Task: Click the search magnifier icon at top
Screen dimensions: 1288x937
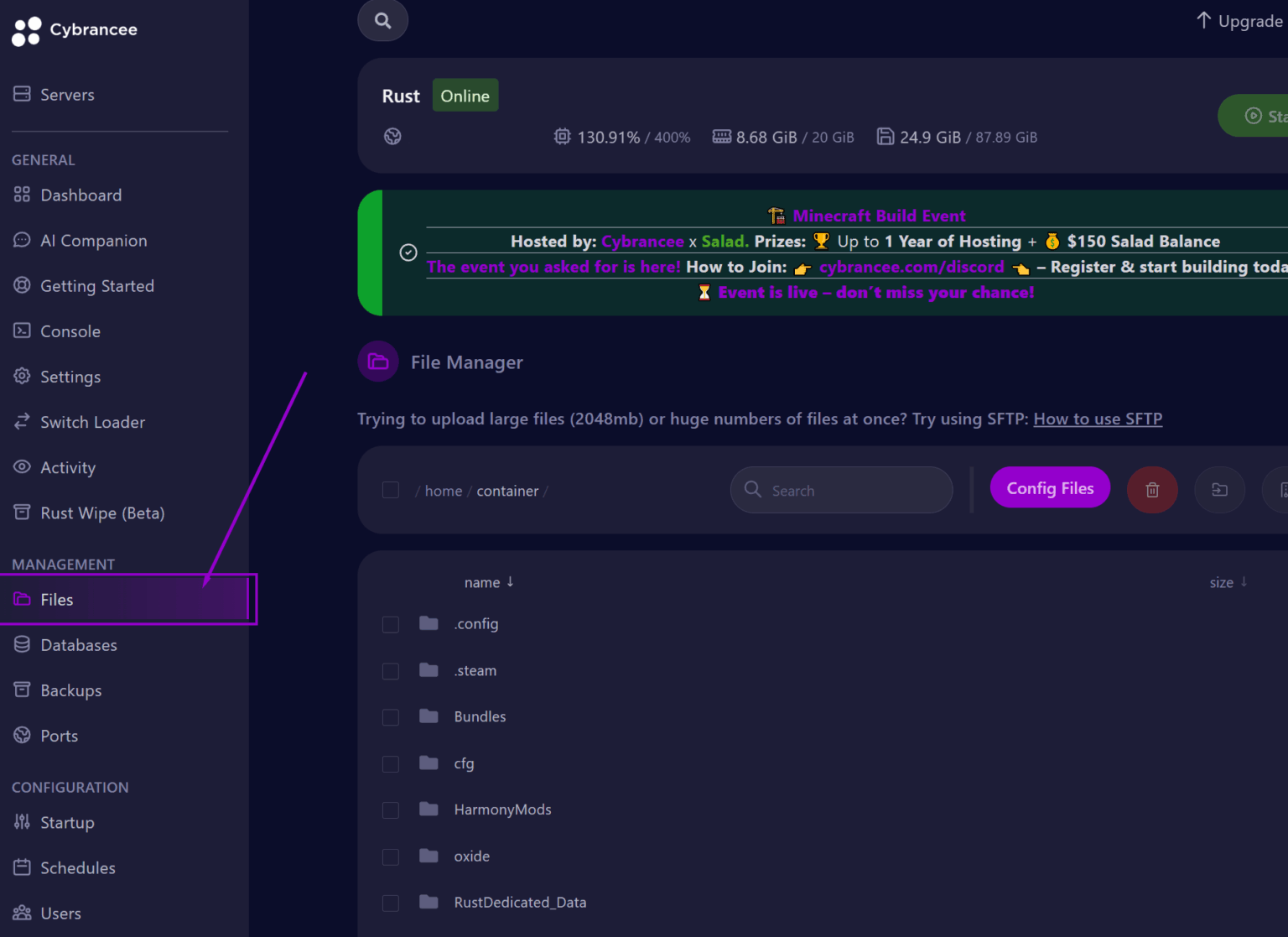Action: click(x=382, y=21)
